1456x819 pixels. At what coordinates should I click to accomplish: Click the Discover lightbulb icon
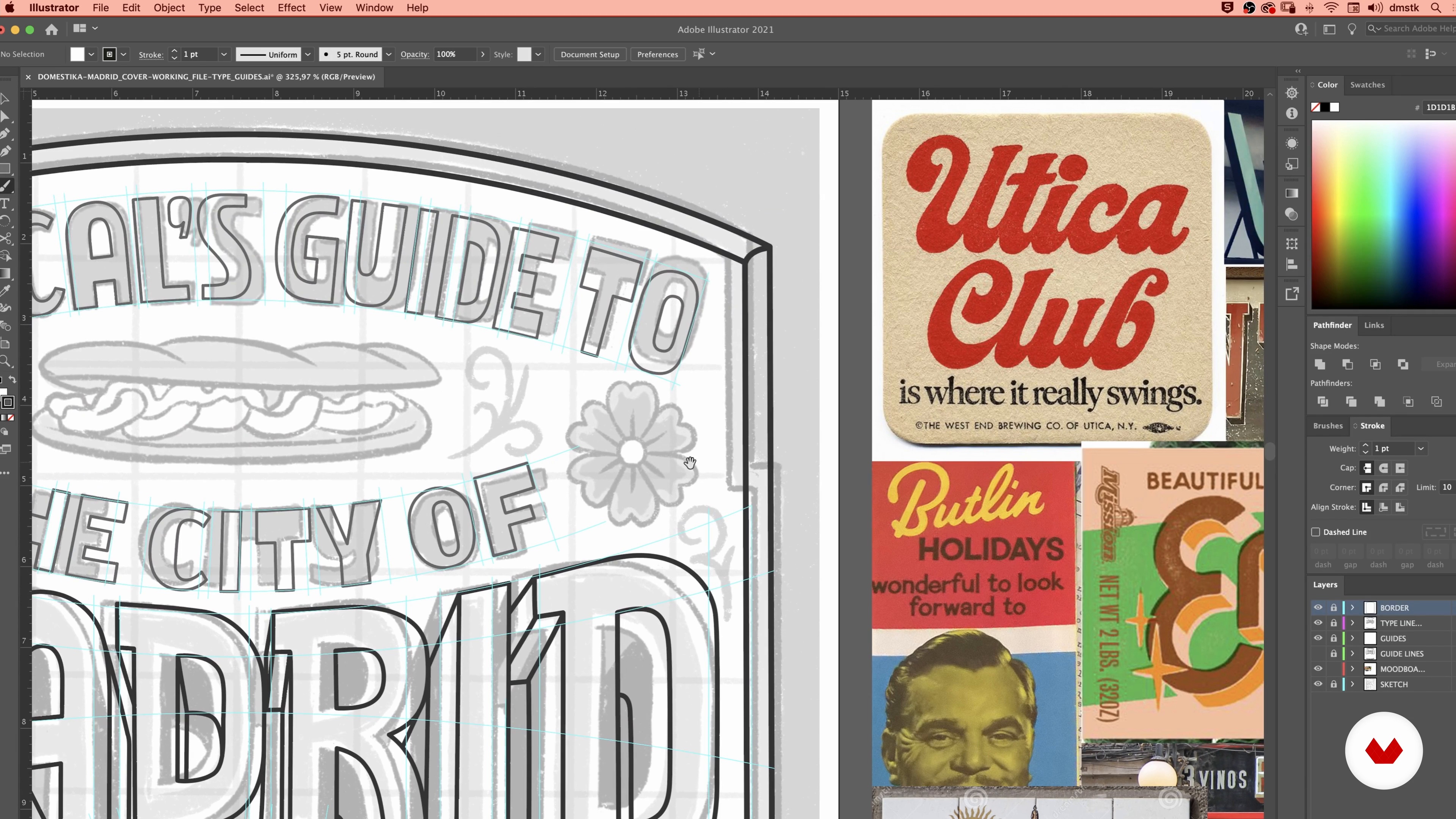click(x=1352, y=30)
